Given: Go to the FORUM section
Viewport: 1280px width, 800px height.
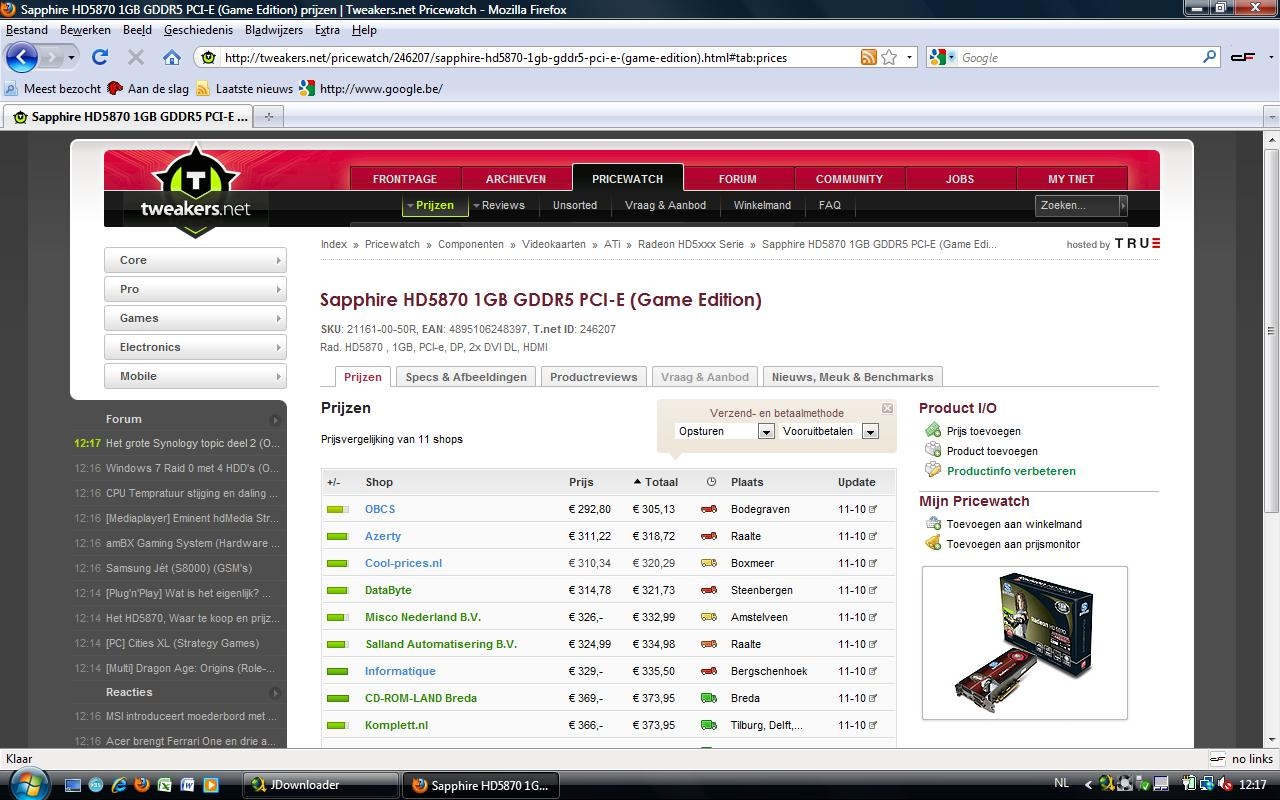Looking at the screenshot, I should [x=737, y=179].
